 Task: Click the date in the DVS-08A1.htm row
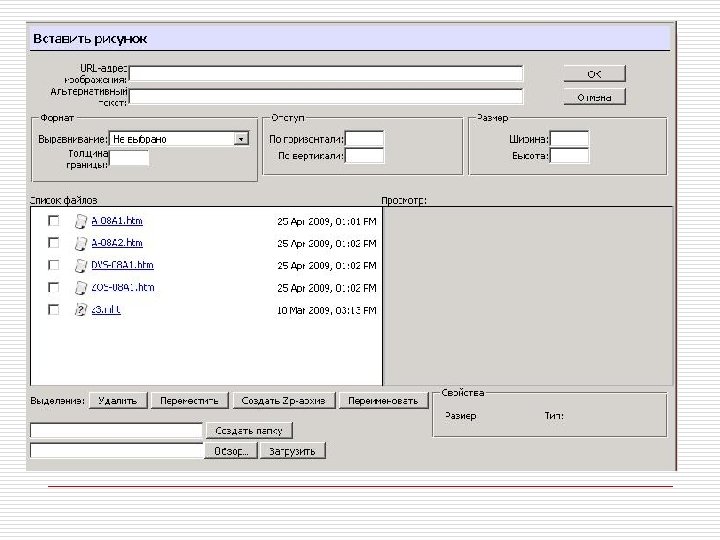pyautogui.click(x=327, y=266)
